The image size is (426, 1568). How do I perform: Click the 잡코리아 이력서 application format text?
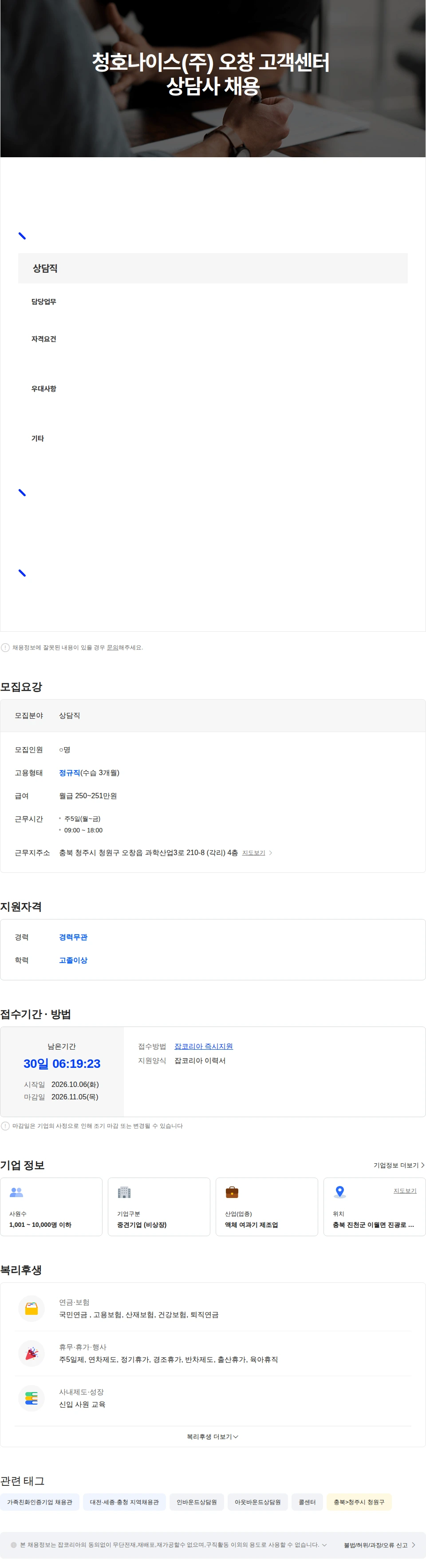click(x=200, y=1060)
